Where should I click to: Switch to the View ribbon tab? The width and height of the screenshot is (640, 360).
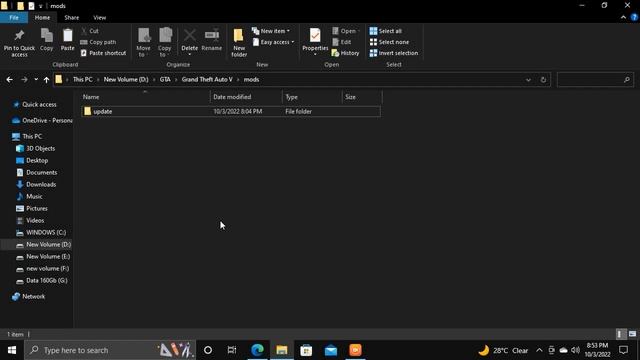pos(100,18)
